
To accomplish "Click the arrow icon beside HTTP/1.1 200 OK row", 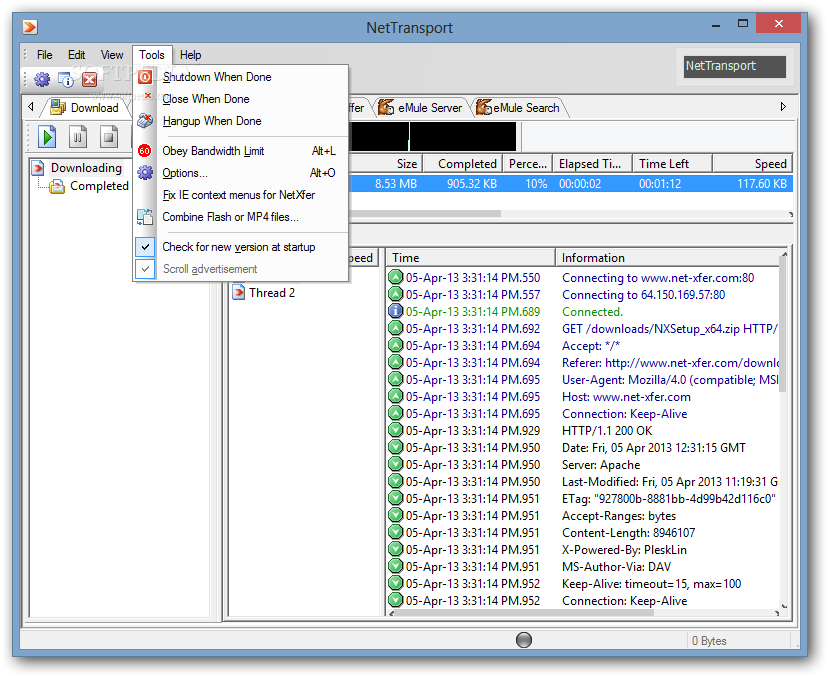I will click(x=396, y=430).
